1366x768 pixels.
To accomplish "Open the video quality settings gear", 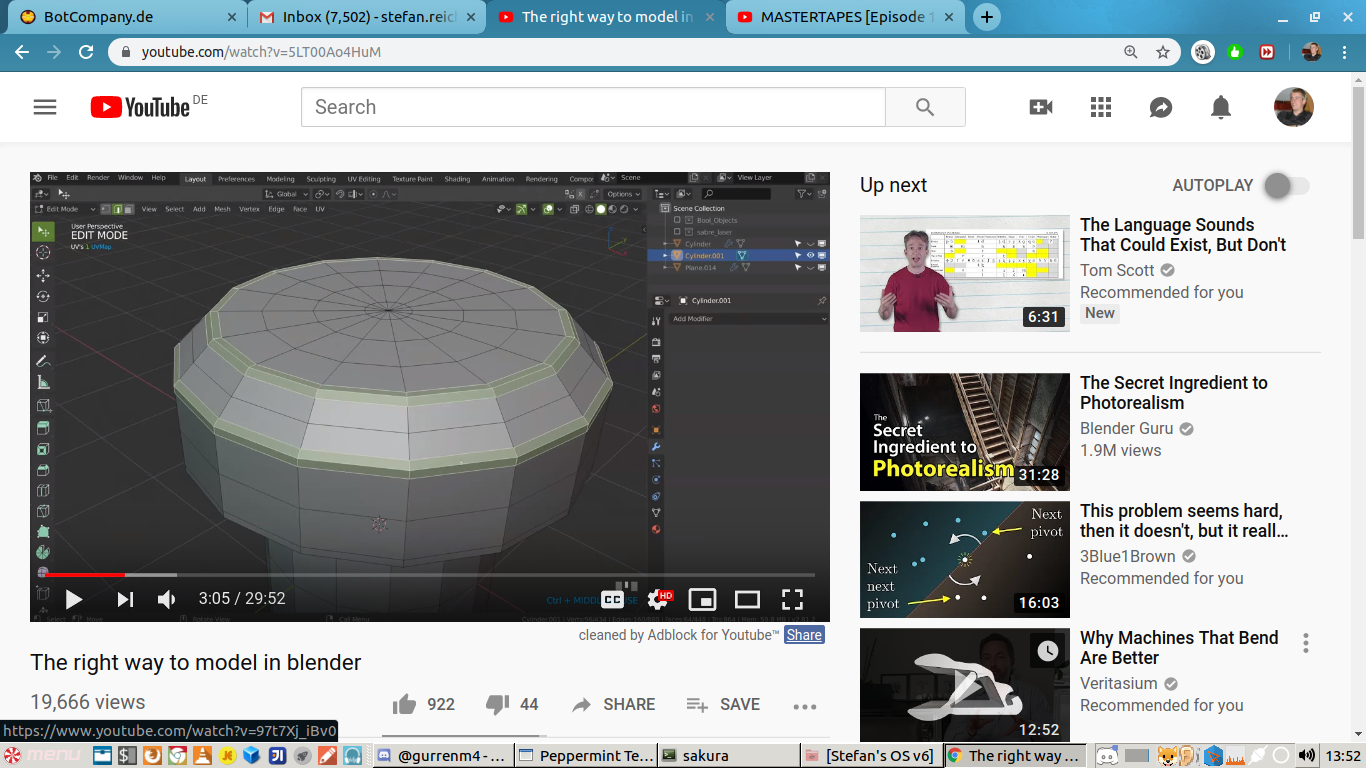I will click(658, 599).
